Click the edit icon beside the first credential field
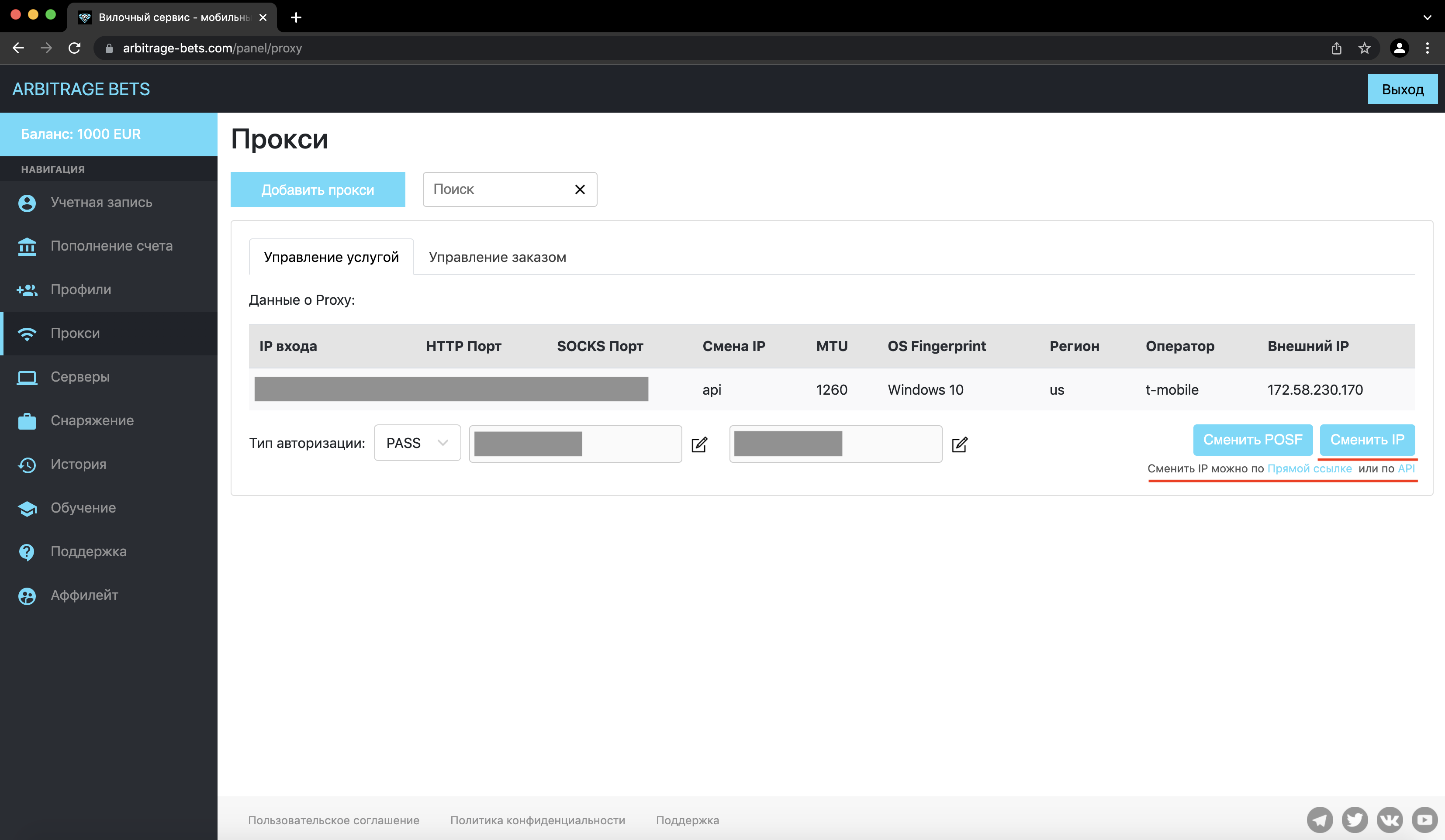 699,444
